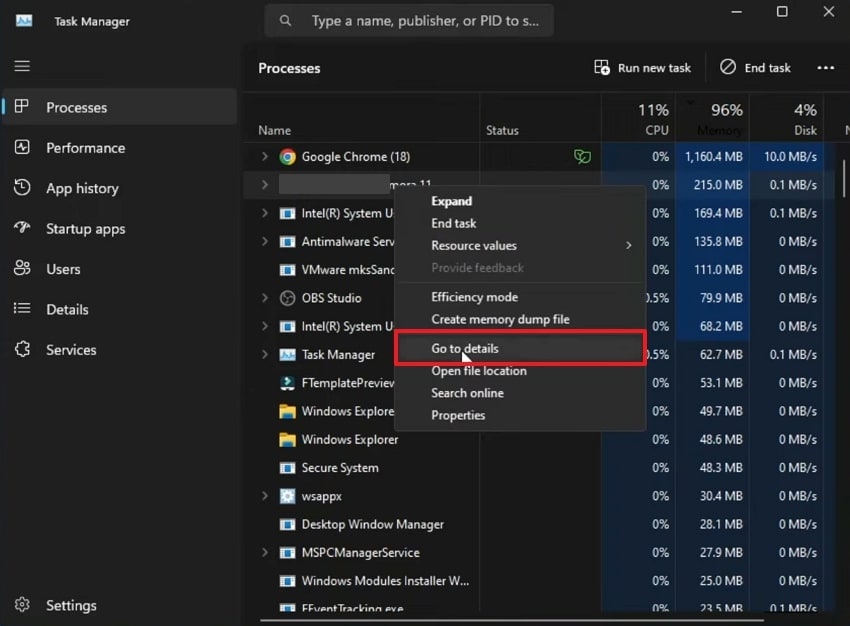Click the Desktop Window Manager icon
Screen dimensions: 850x626
(287, 524)
